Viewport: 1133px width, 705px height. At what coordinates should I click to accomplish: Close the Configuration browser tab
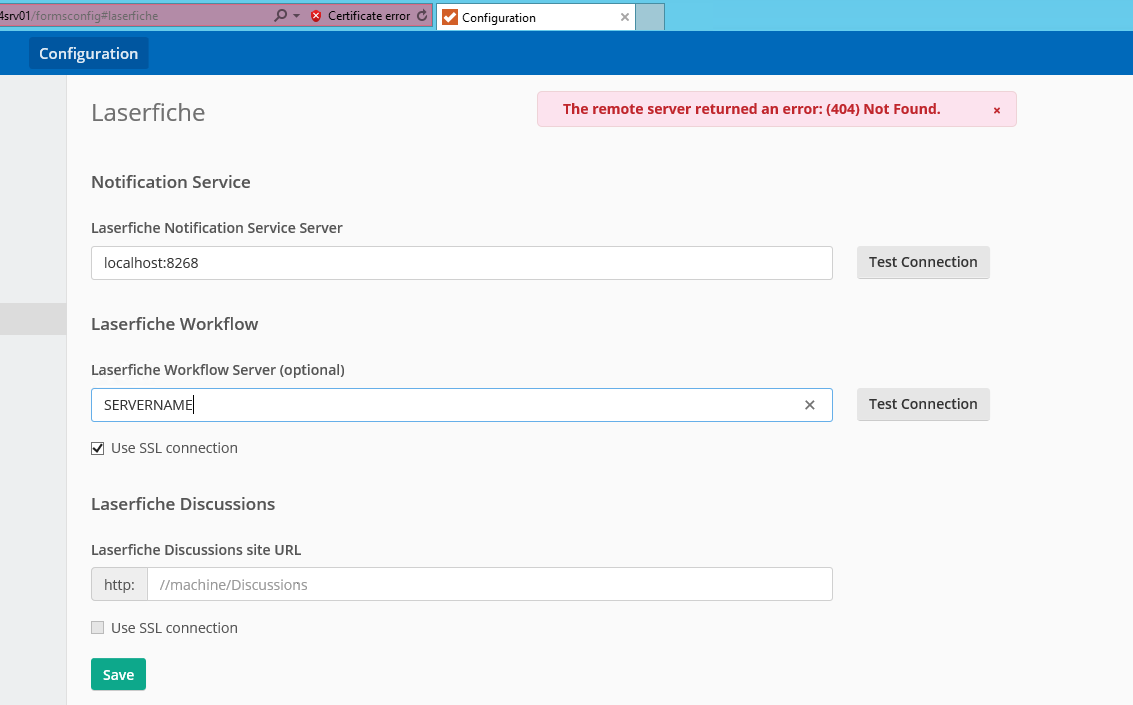tap(625, 17)
